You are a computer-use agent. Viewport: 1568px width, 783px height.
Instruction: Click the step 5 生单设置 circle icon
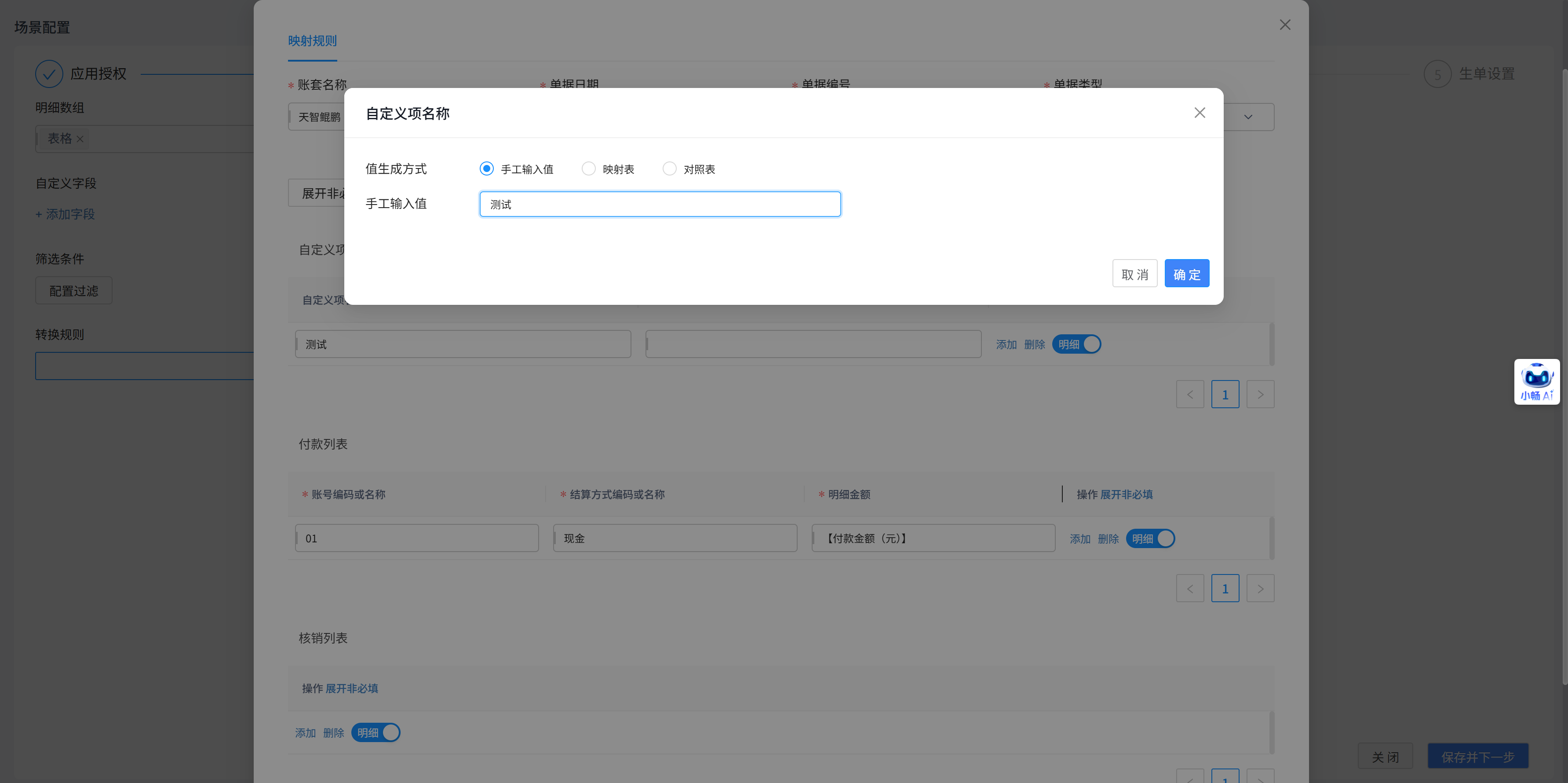pyautogui.click(x=1437, y=74)
